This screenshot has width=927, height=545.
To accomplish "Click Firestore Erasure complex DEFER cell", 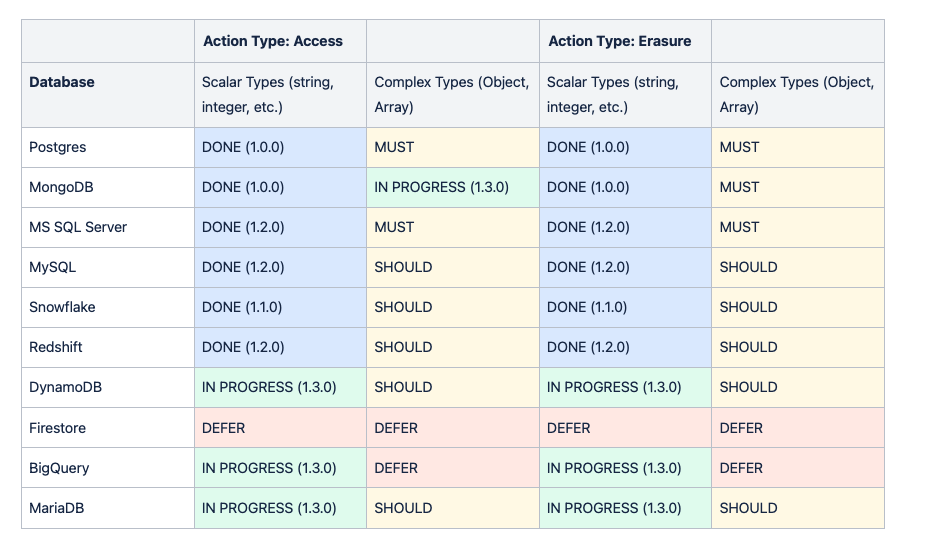I will tap(798, 428).
